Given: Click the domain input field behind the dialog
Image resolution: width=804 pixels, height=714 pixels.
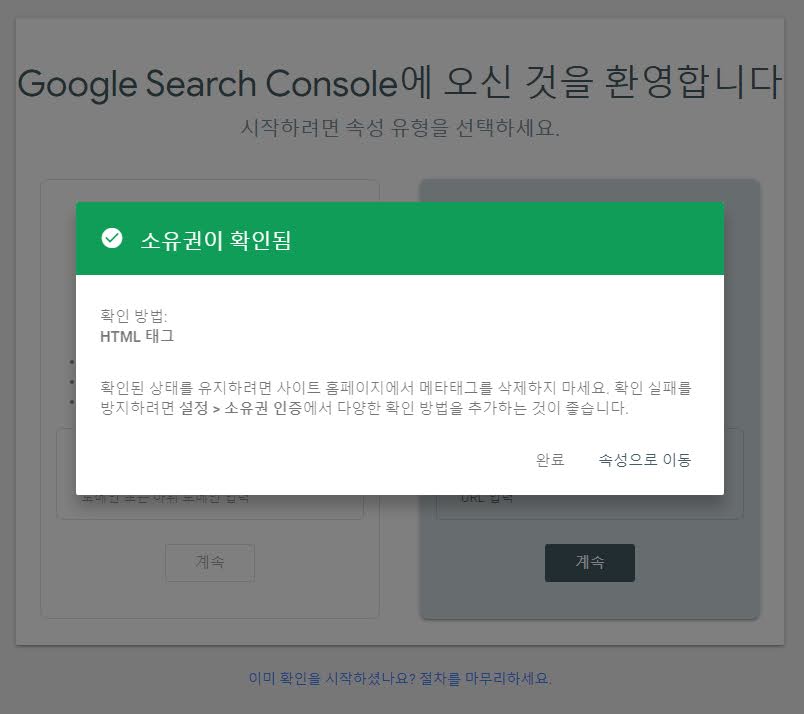Looking at the screenshot, I should tap(210, 507).
